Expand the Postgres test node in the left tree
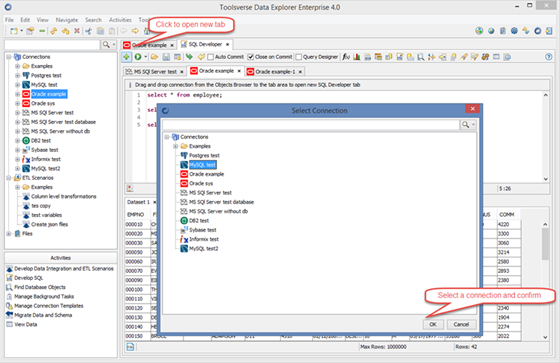Image resolution: width=560 pixels, height=363 pixels. tap(18, 75)
